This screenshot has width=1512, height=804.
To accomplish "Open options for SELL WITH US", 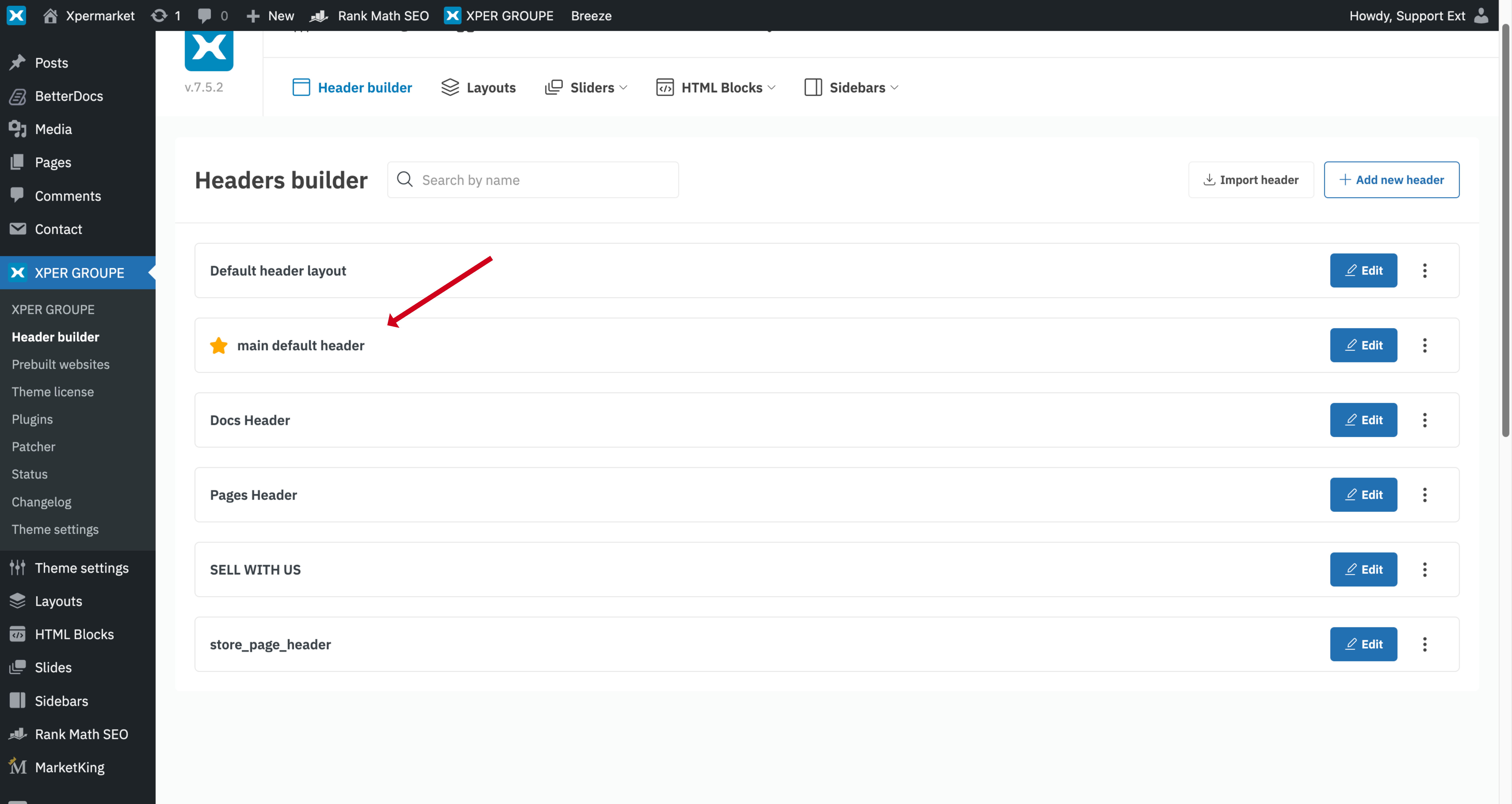I will 1425,569.
